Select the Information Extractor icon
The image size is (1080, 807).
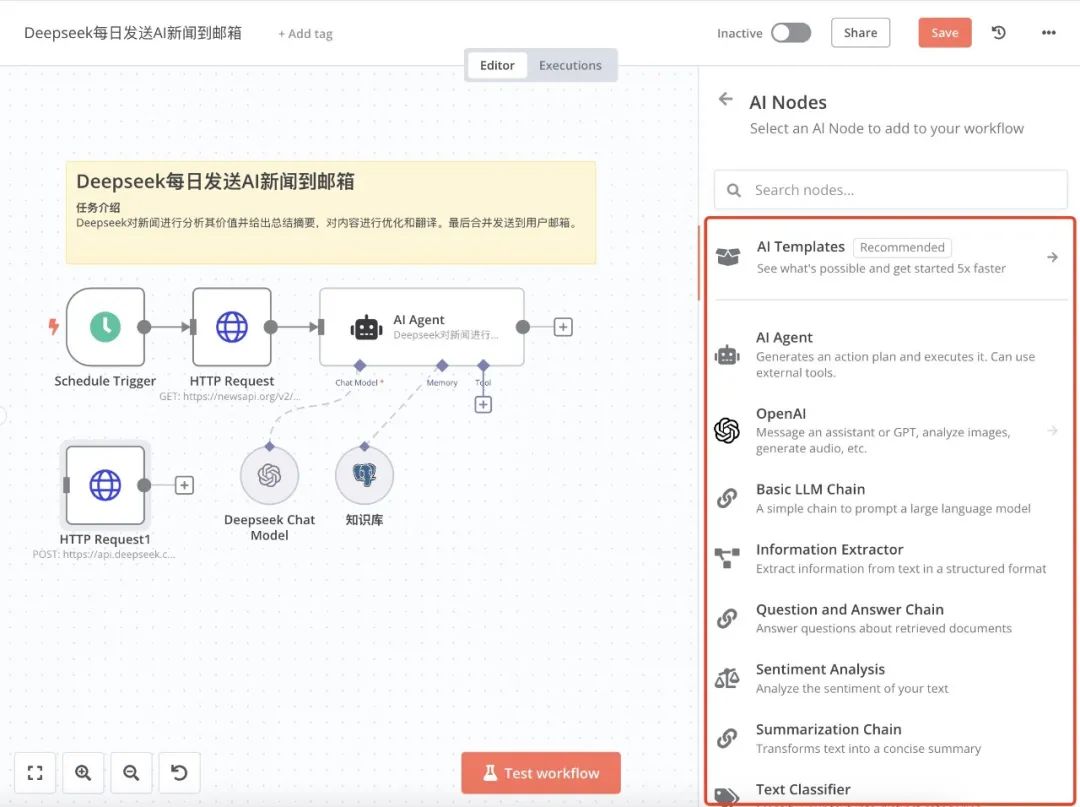coord(727,558)
